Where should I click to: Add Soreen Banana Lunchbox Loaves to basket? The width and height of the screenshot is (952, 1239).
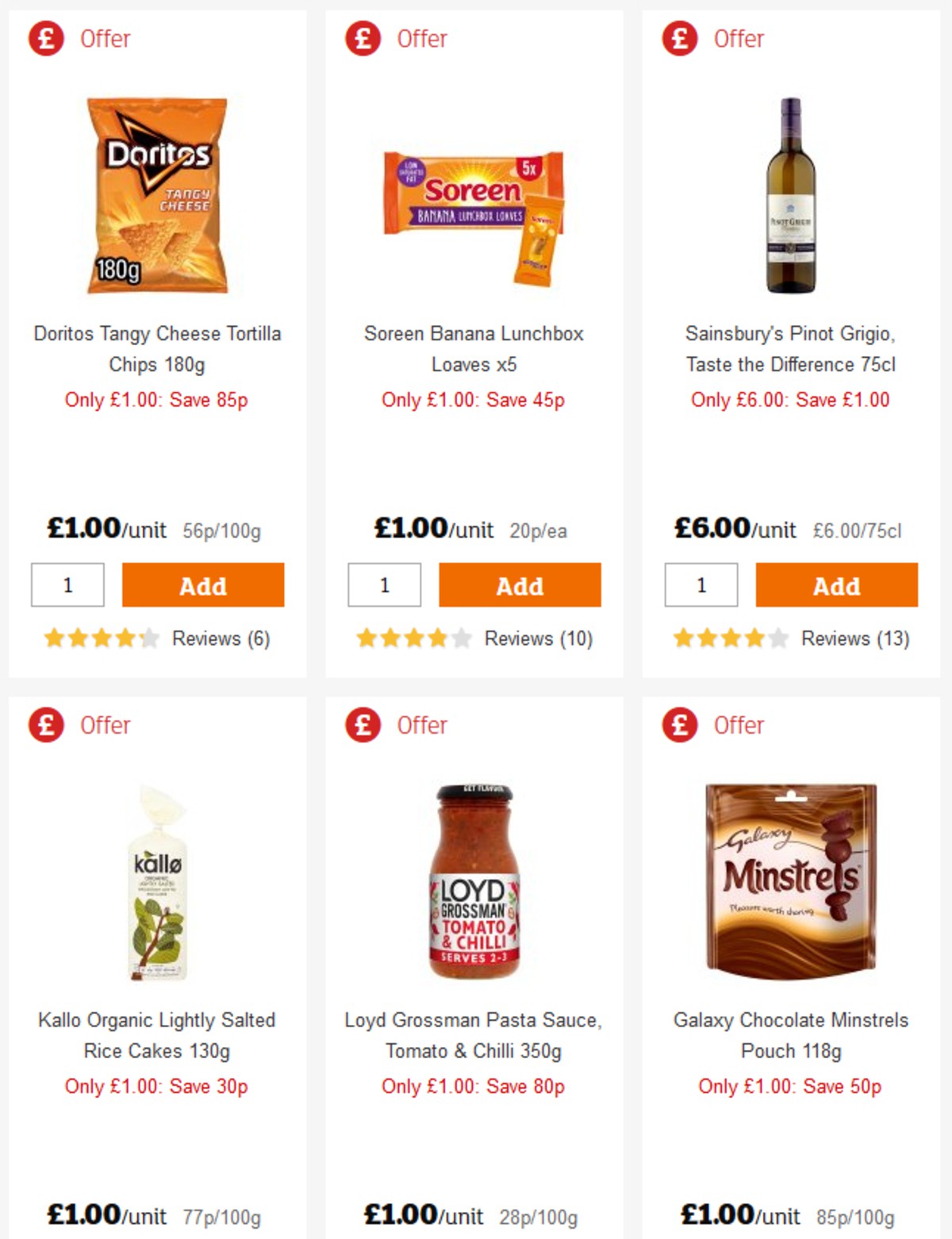coord(520,585)
